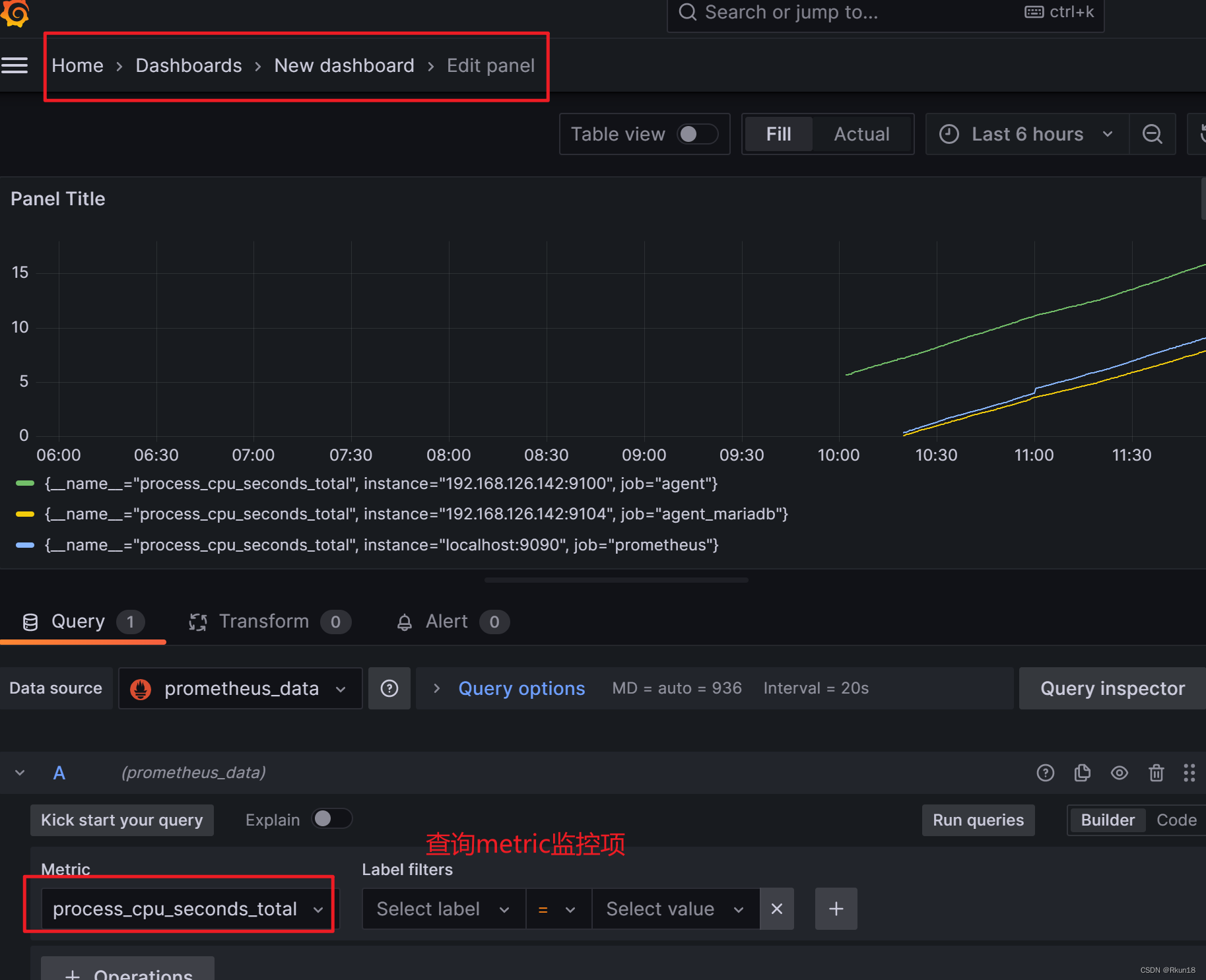Viewport: 1206px width, 980px height.
Task: Click the Run queries button
Action: tap(978, 820)
